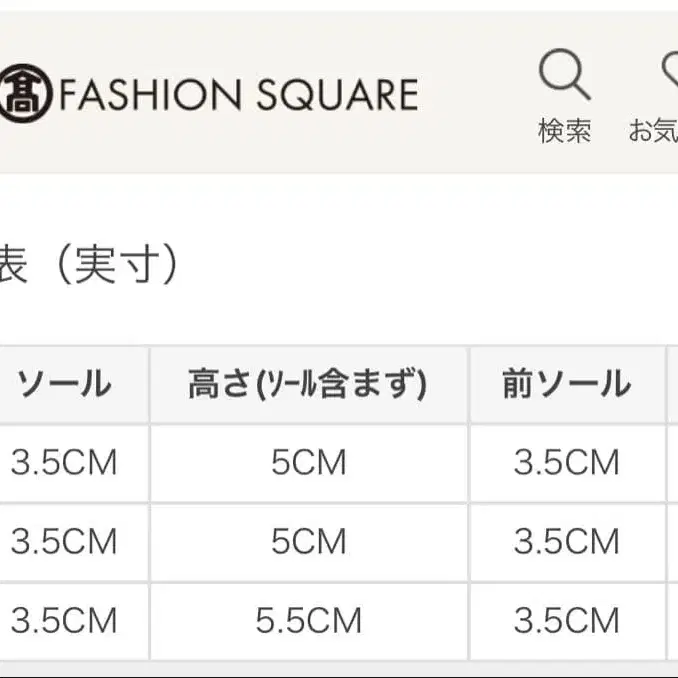The image size is (678, 678).
Task: Select the ソール column header
Action: click(64, 385)
